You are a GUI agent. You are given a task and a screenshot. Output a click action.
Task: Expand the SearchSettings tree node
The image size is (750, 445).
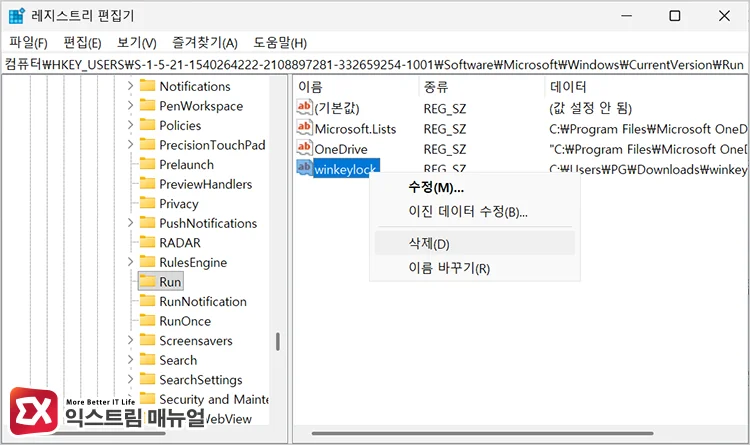tap(130, 379)
